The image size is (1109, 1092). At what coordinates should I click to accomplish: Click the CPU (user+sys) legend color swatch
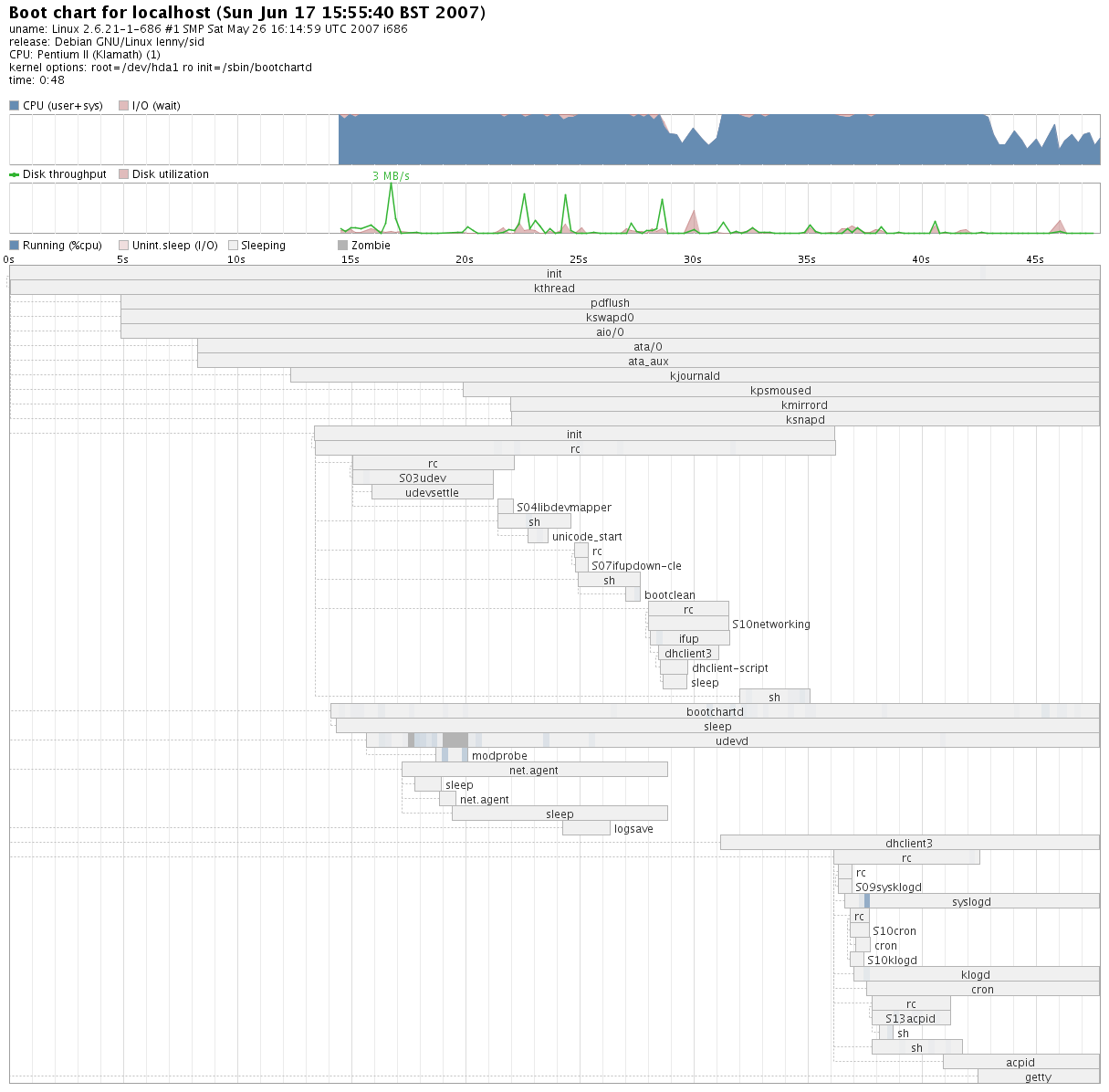pos(14,106)
